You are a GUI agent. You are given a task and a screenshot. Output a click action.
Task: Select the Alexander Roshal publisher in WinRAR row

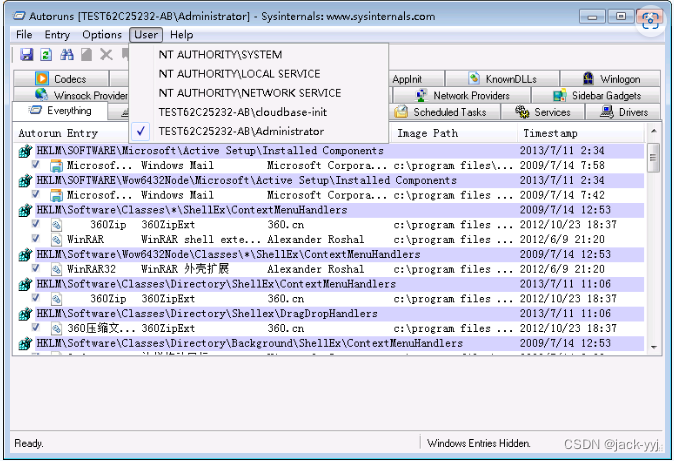point(316,240)
